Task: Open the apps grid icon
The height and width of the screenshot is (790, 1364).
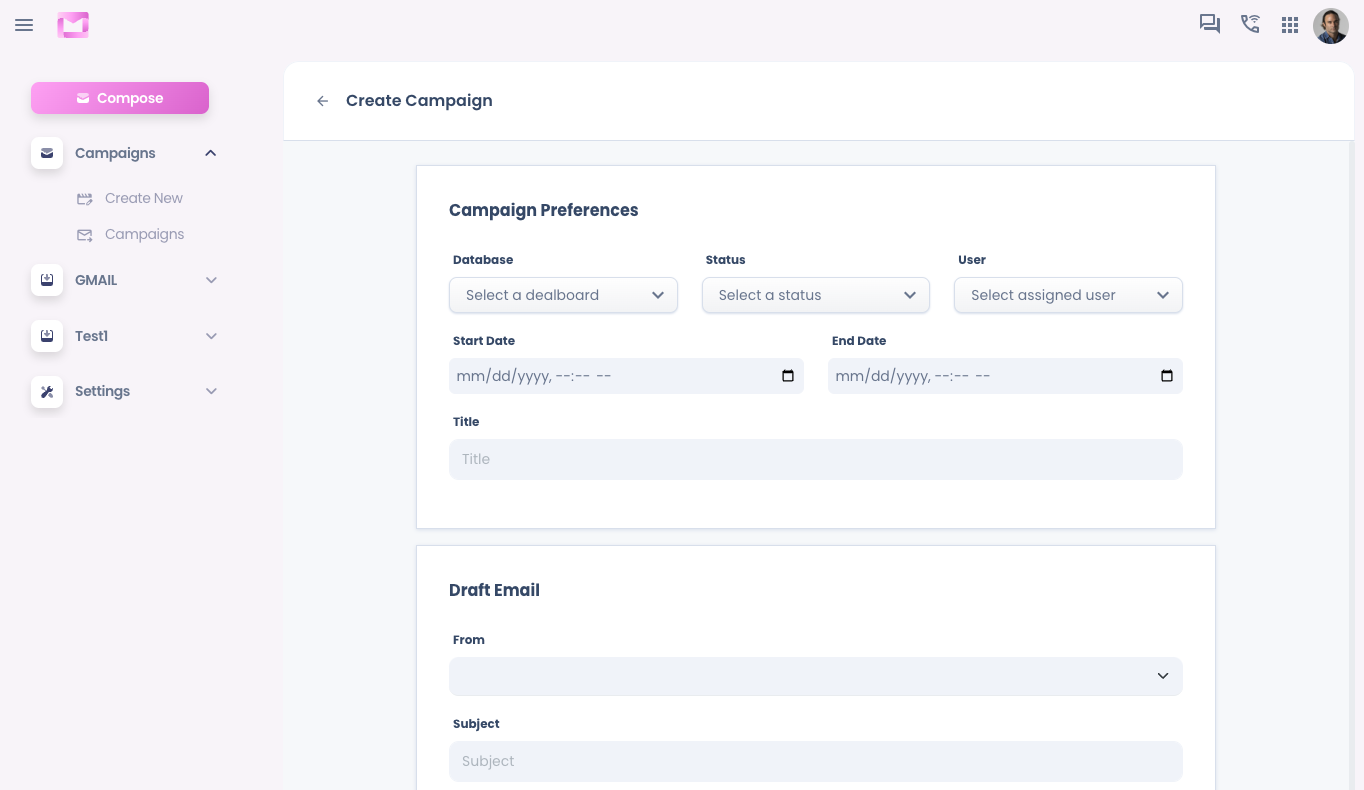Action: pos(1290,25)
